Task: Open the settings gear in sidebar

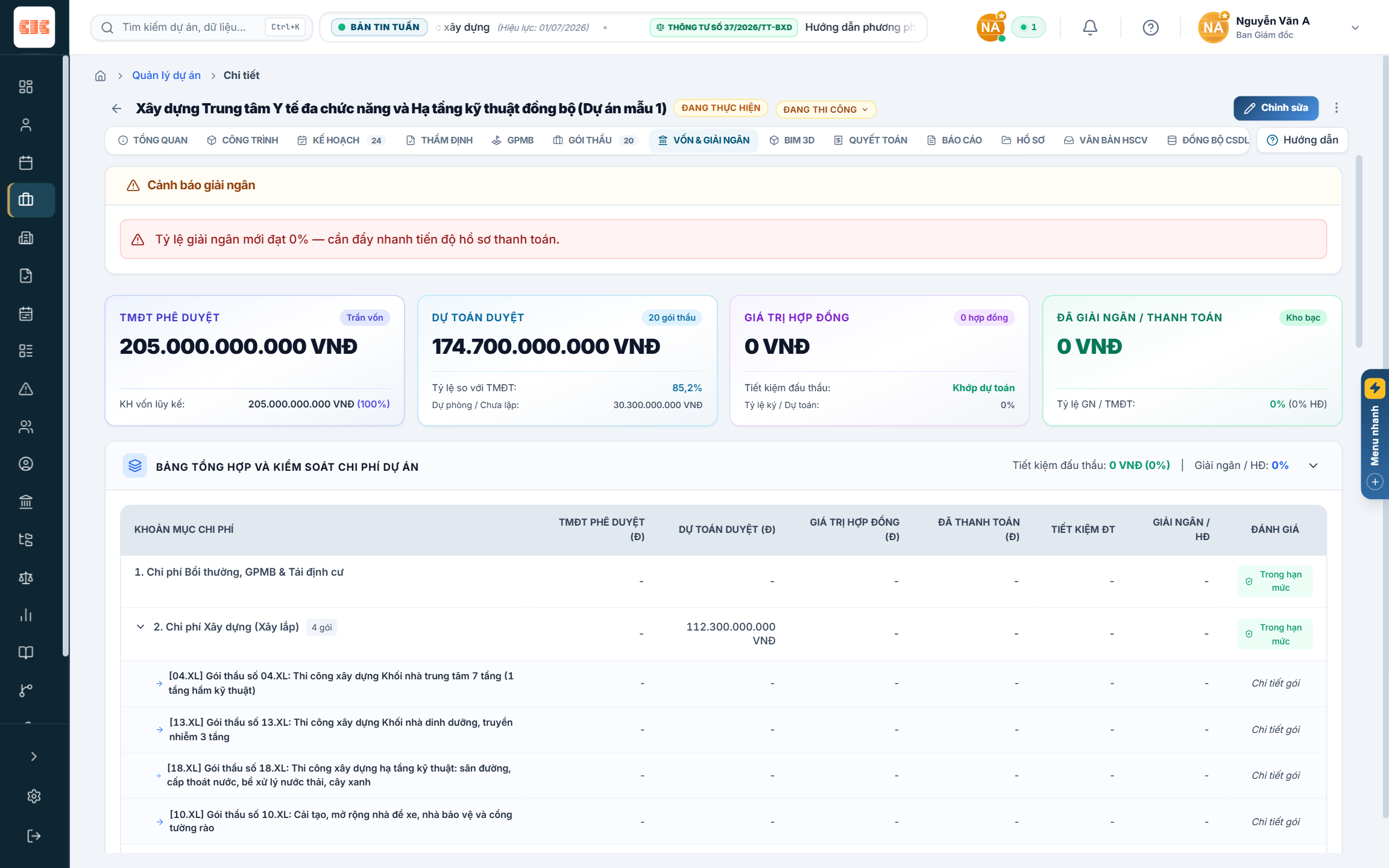Action: tap(34, 796)
